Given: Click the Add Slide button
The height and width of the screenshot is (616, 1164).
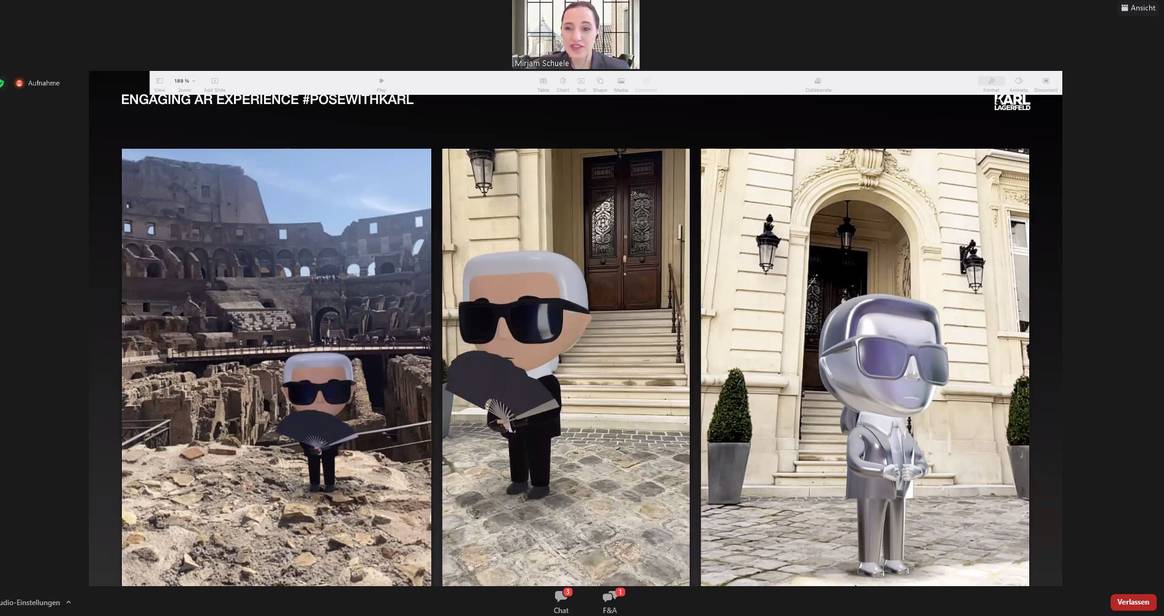Looking at the screenshot, I should coord(215,83).
